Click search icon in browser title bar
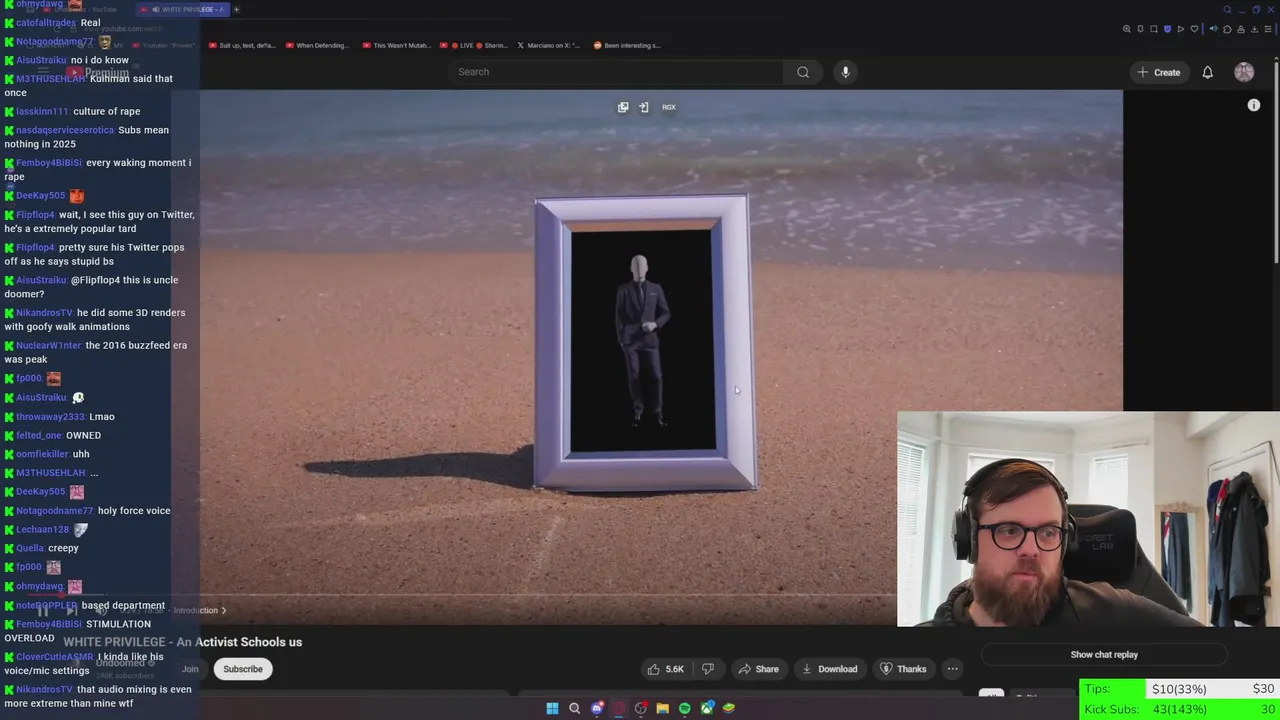This screenshot has width=1280, height=720. (1227, 9)
